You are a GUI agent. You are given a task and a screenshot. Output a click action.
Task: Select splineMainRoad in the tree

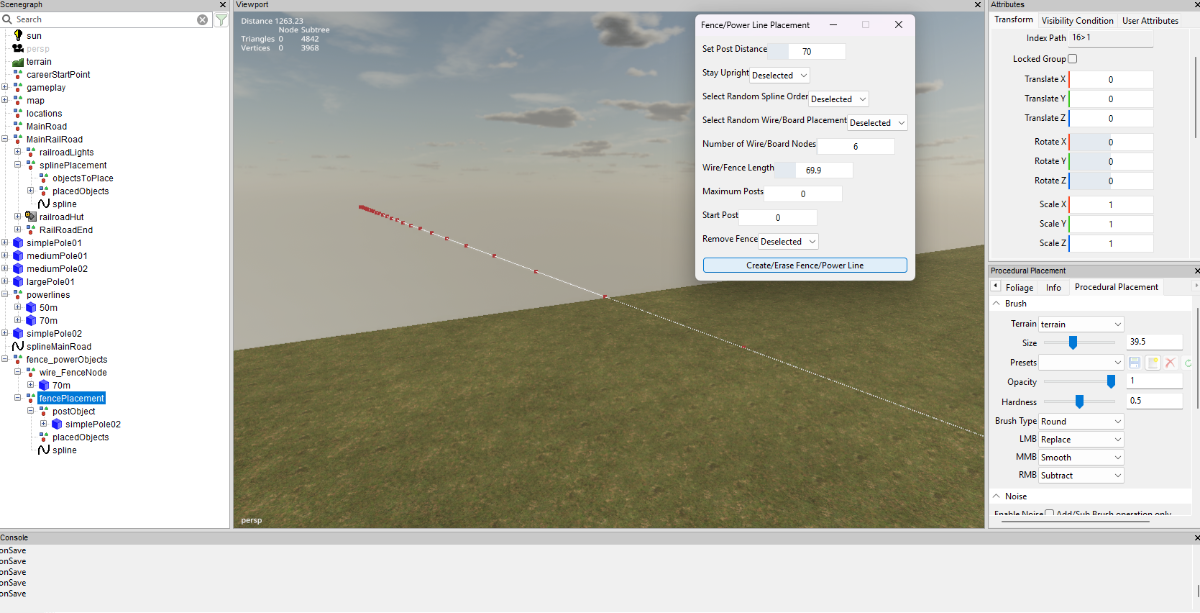coord(58,346)
